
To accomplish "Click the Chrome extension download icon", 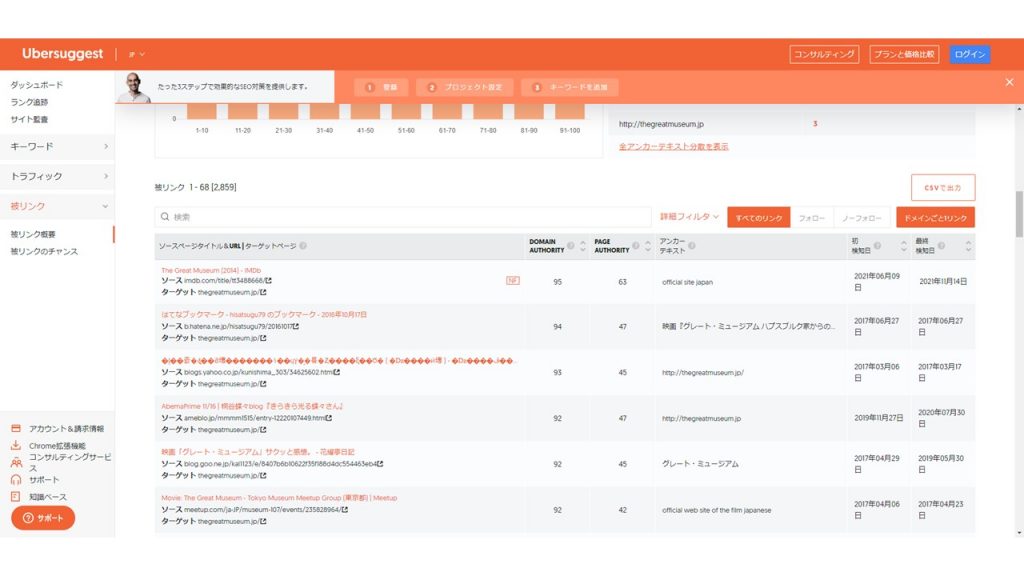I will click(16, 446).
